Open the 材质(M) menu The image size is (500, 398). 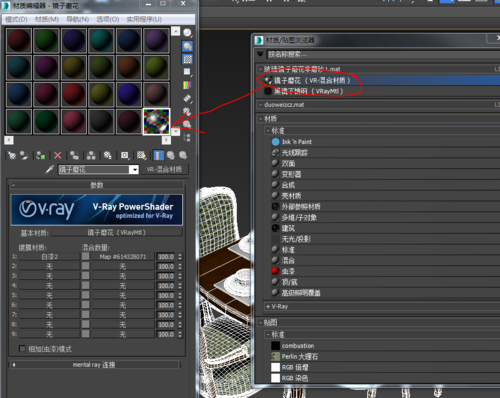(x=47, y=19)
